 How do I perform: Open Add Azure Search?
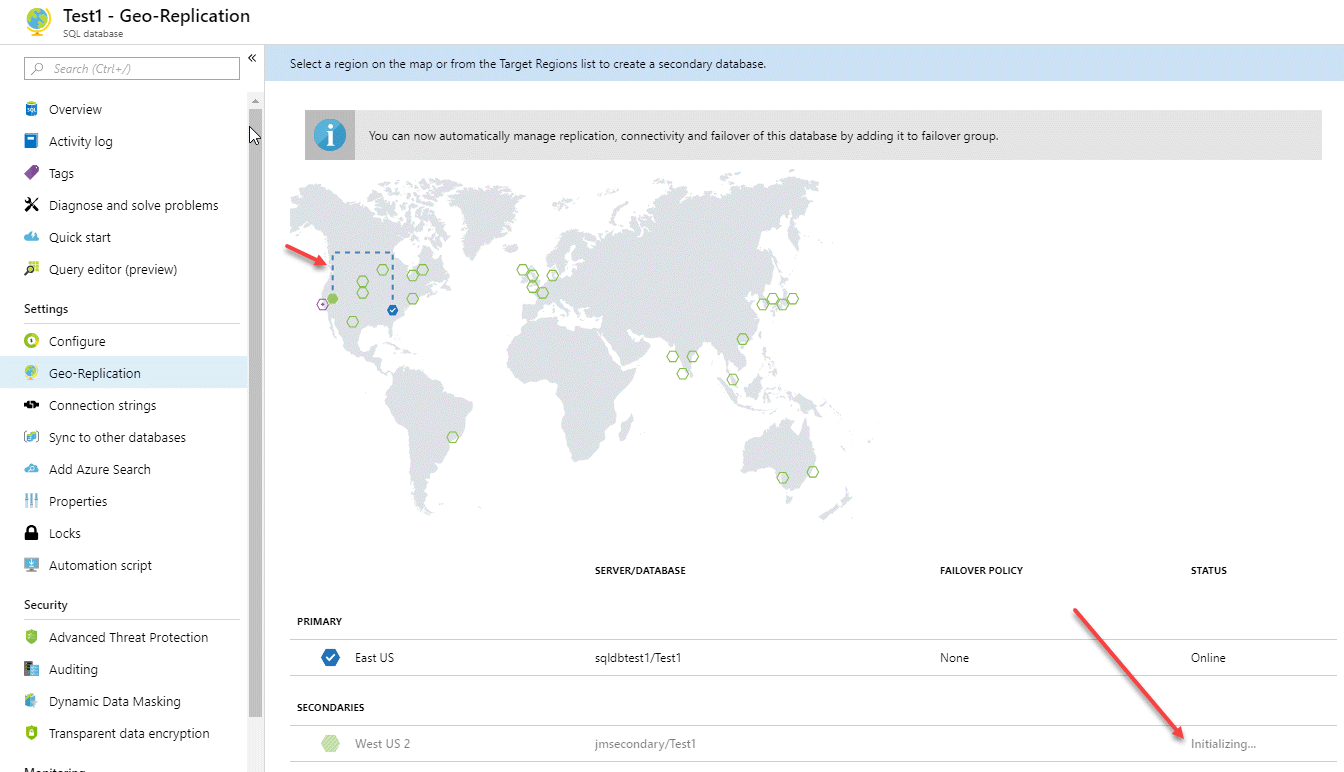point(100,469)
